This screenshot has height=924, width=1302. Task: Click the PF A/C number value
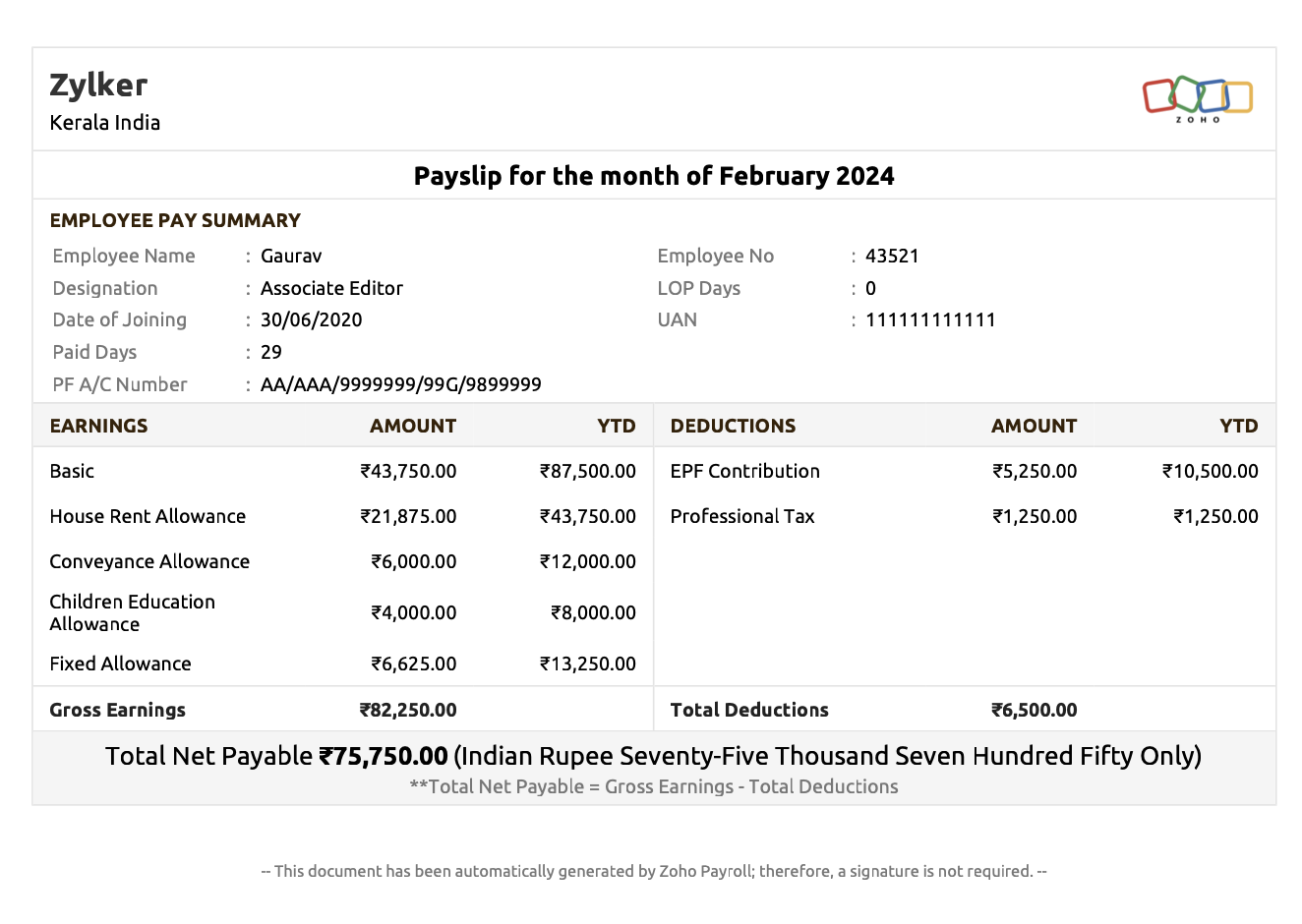pyautogui.click(x=400, y=384)
